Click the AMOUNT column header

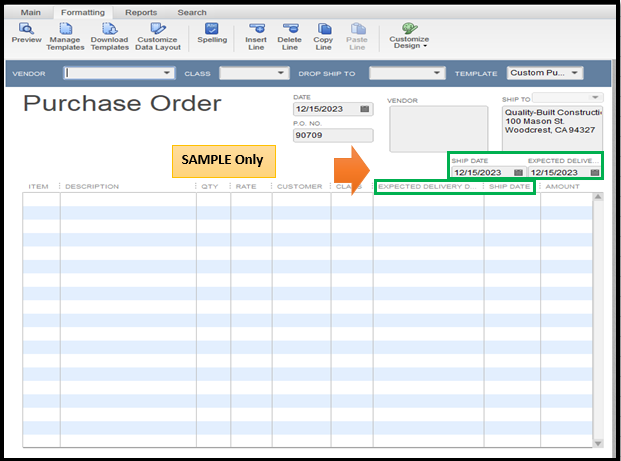(562, 187)
